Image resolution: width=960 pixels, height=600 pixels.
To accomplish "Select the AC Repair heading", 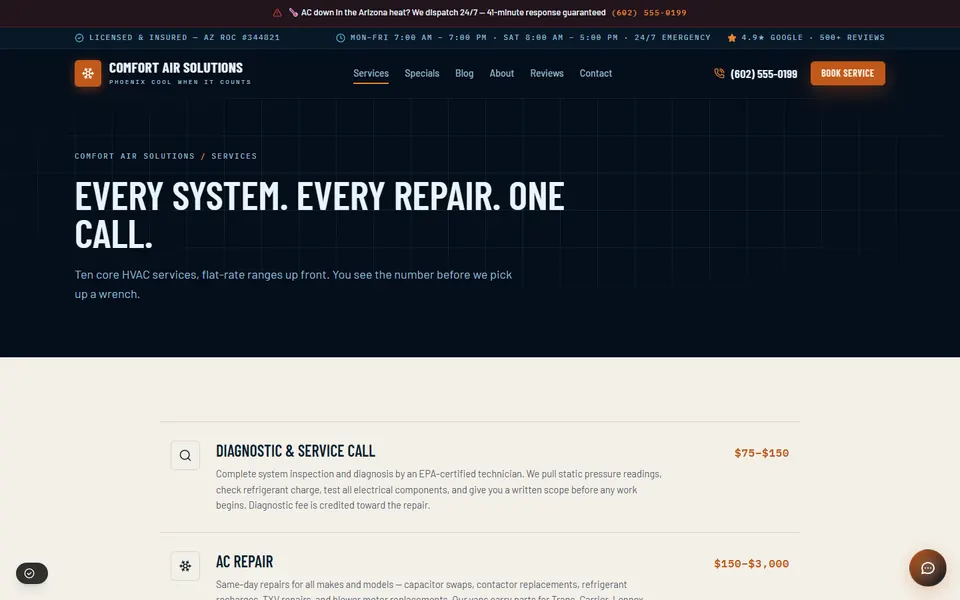I will coord(244,561).
